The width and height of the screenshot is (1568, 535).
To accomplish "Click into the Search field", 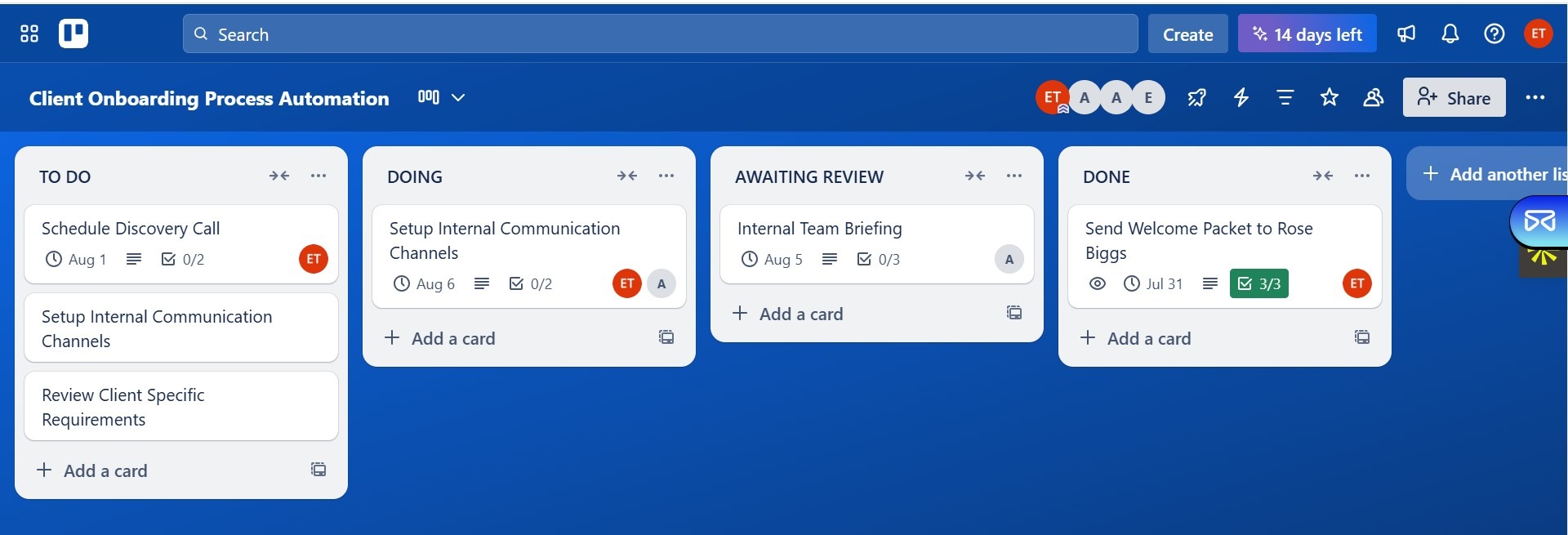I will pos(660,34).
